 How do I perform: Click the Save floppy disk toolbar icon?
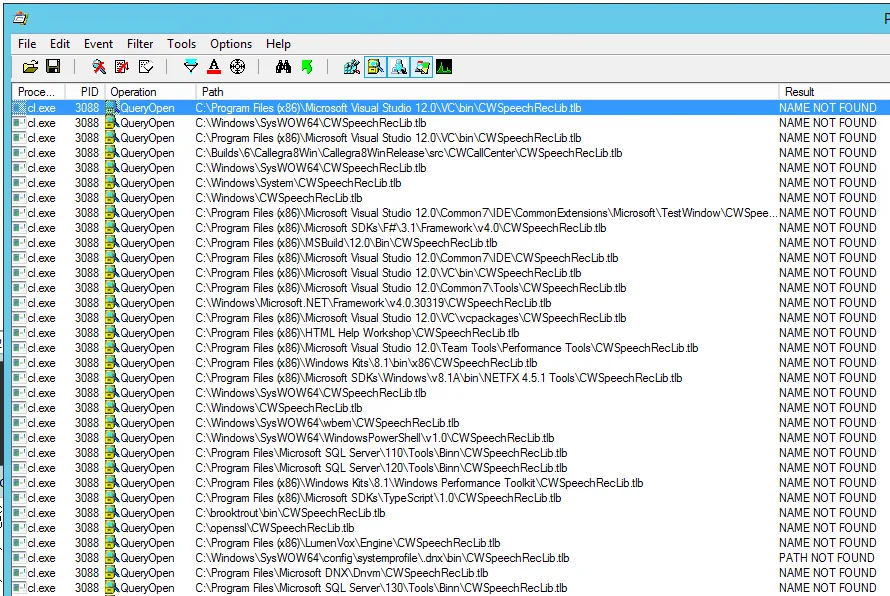(53, 67)
